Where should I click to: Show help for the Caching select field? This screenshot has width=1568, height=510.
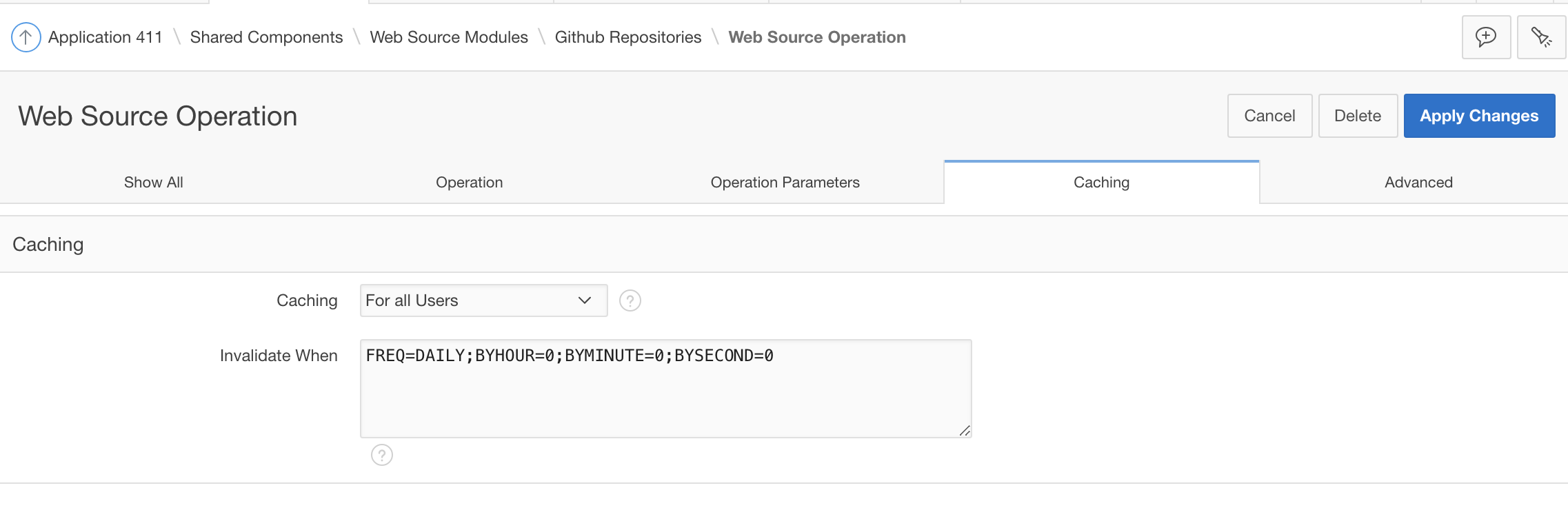[x=630, y=300]
